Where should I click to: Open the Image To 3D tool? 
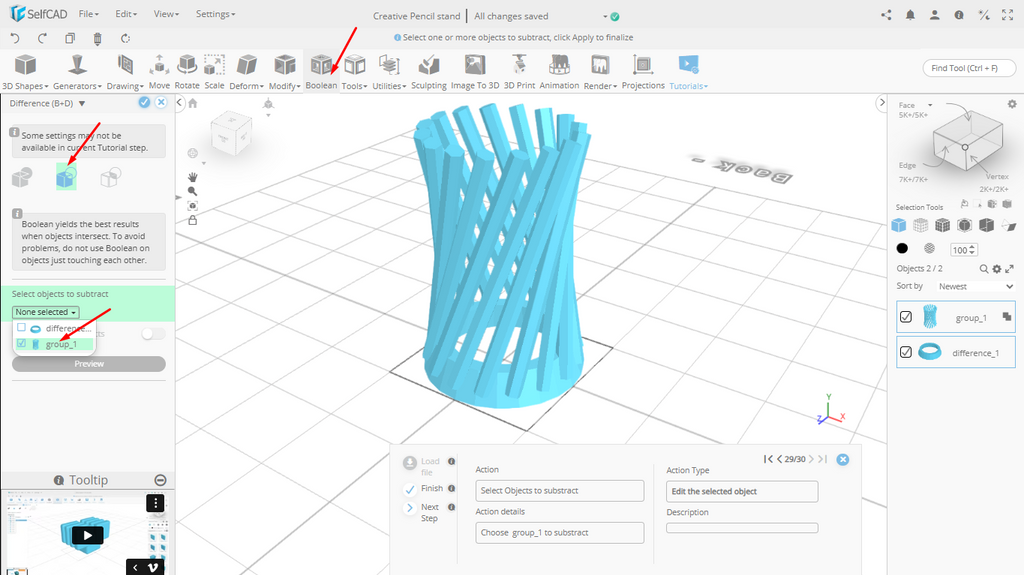click(x=475, y=72)
